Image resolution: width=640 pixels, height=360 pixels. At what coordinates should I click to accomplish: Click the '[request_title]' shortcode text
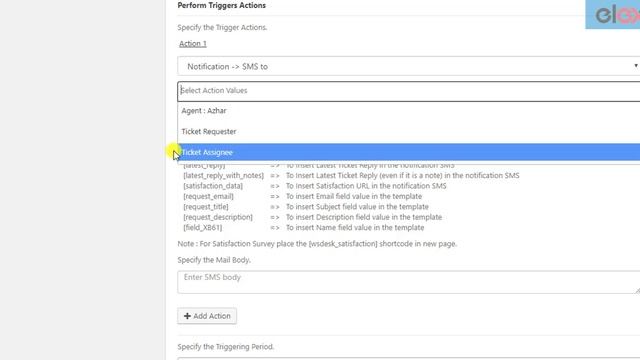[x=206, y=207]
